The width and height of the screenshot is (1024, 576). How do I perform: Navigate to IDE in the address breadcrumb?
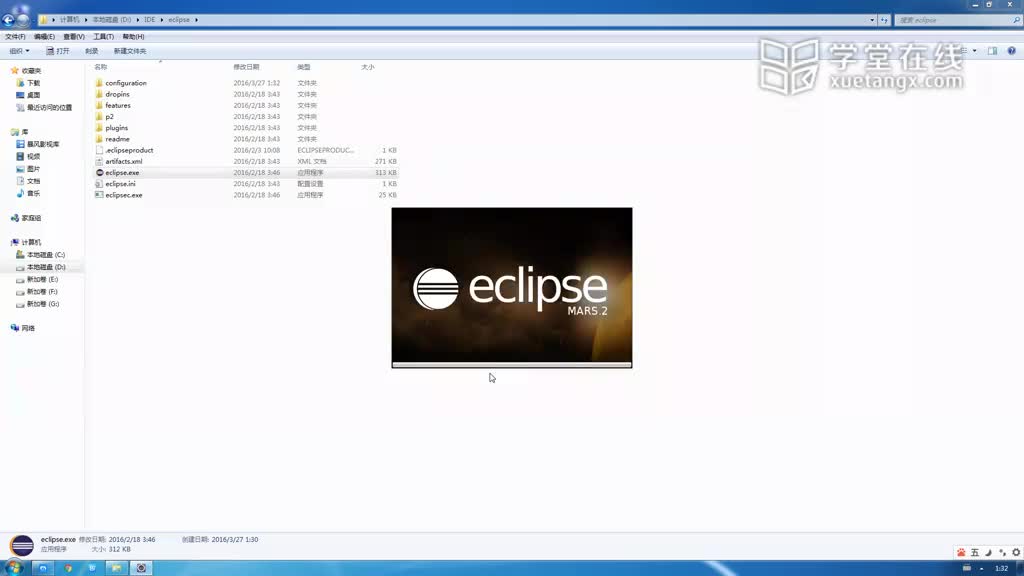150,20
